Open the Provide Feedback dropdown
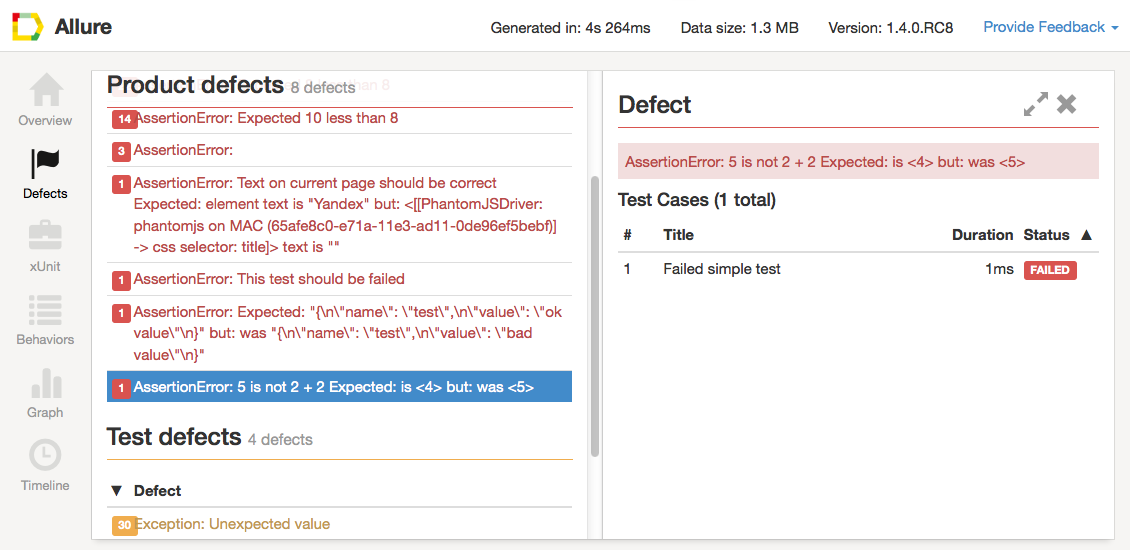 point(1051,27)
